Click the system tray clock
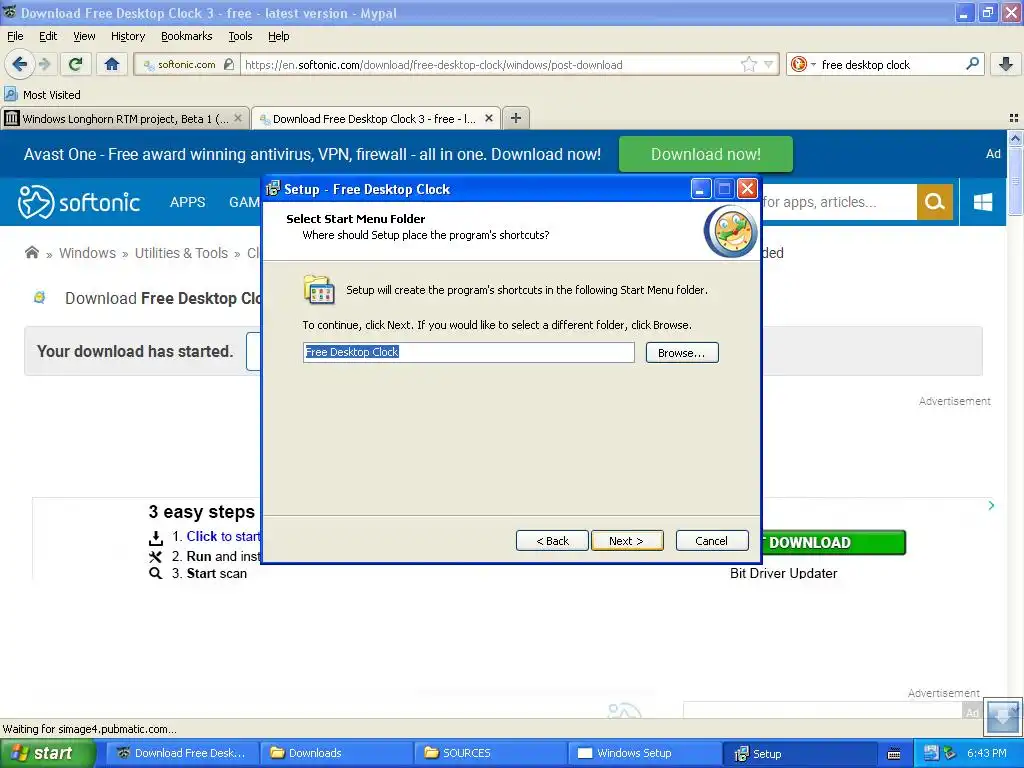The height and width of the screenshot is (768, 1024). pos(987,753)
